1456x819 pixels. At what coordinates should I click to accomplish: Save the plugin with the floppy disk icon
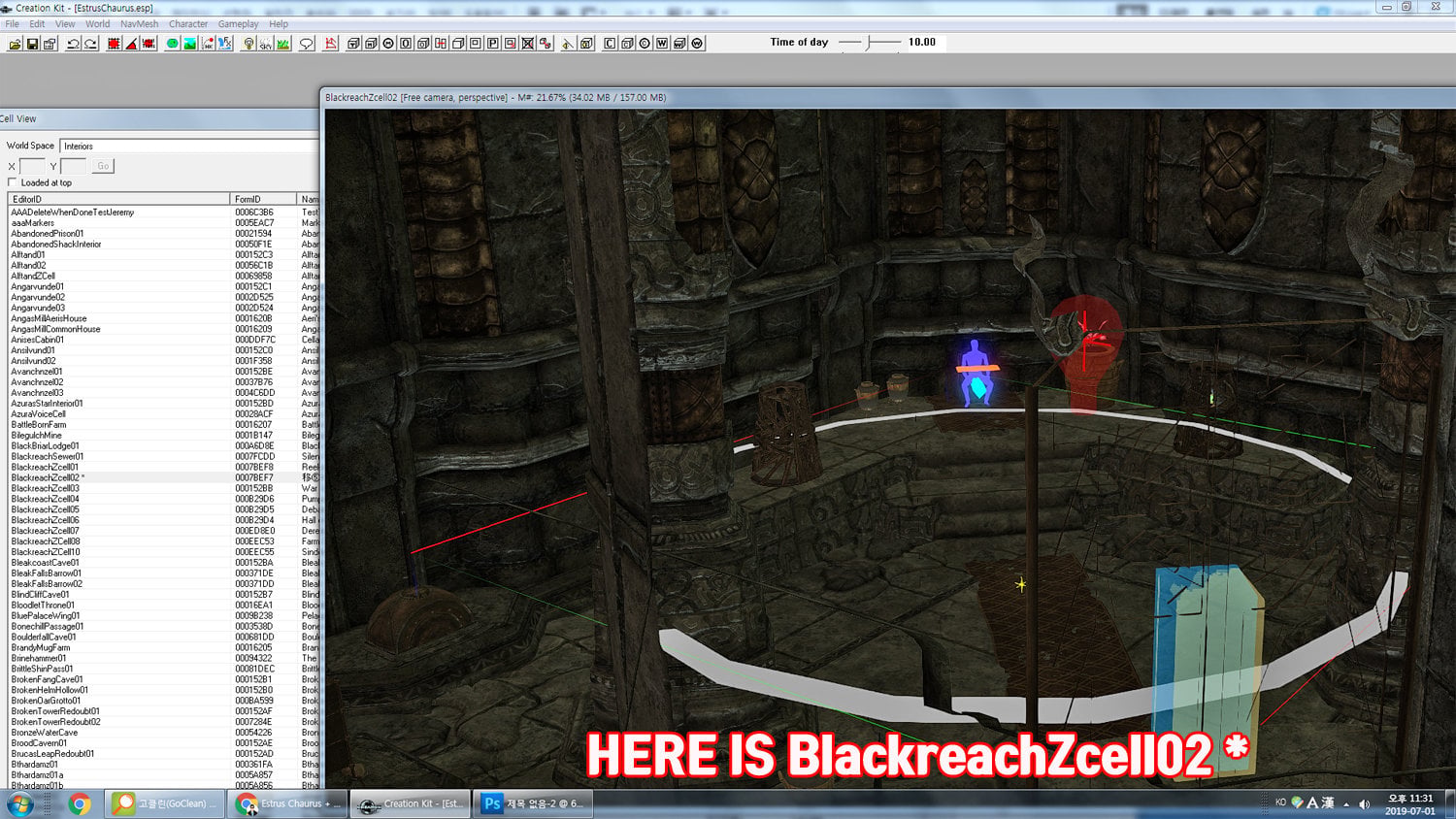coord(32,44)
